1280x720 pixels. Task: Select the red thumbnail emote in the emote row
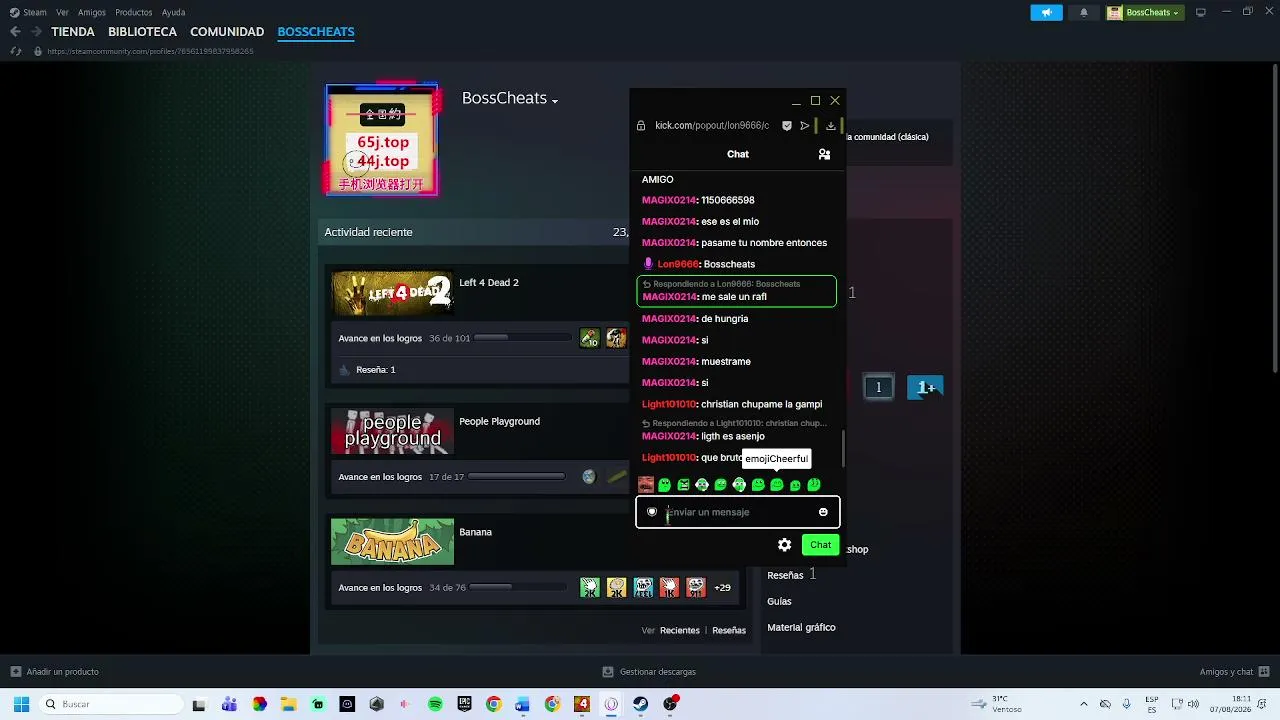click(646, 485)
